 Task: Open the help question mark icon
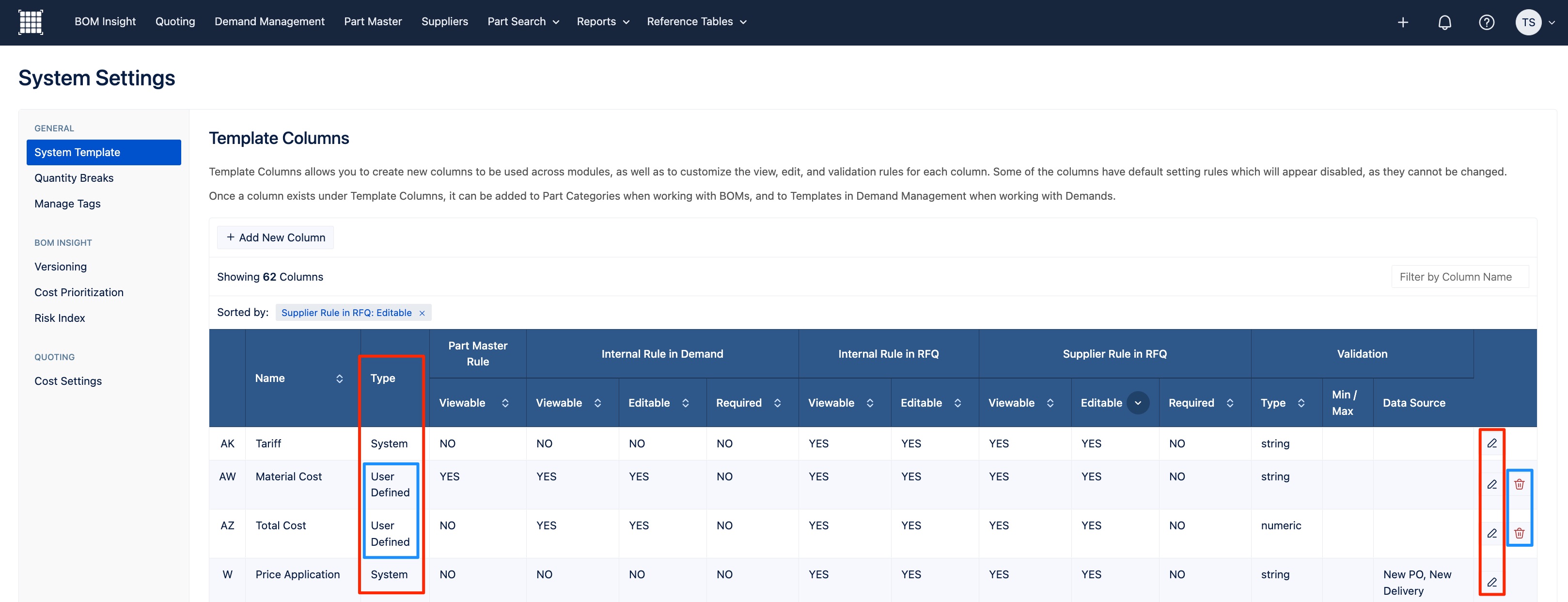1487,22
